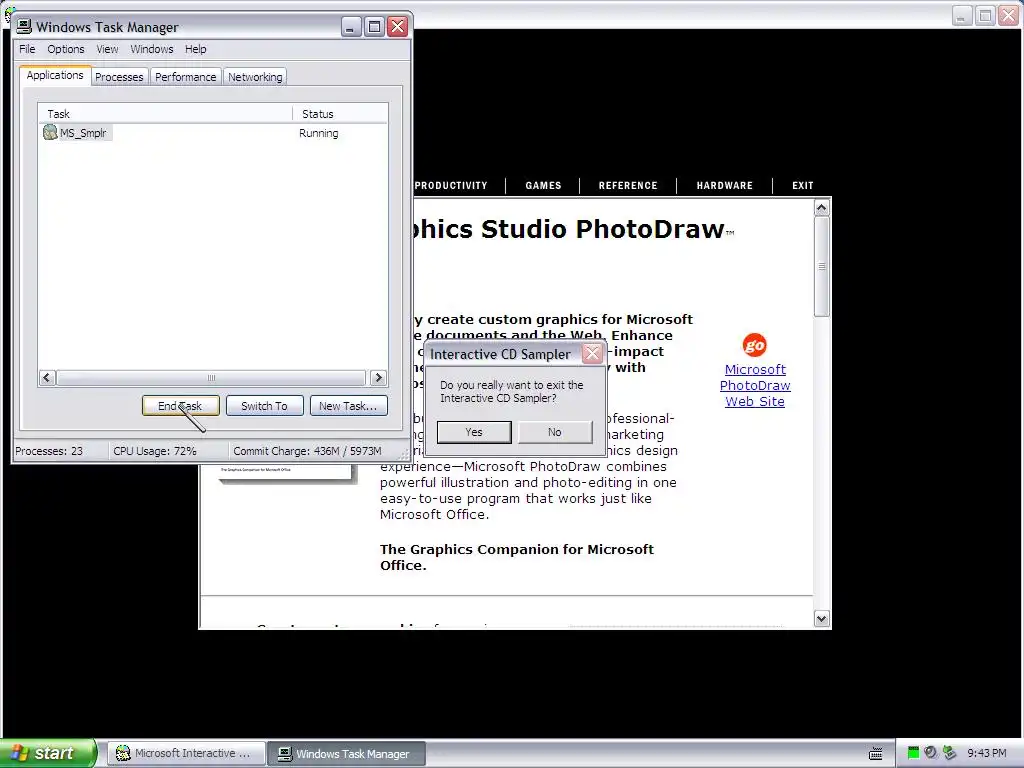Select the Applications tab

pyautogui.click(x=55, y=75)
